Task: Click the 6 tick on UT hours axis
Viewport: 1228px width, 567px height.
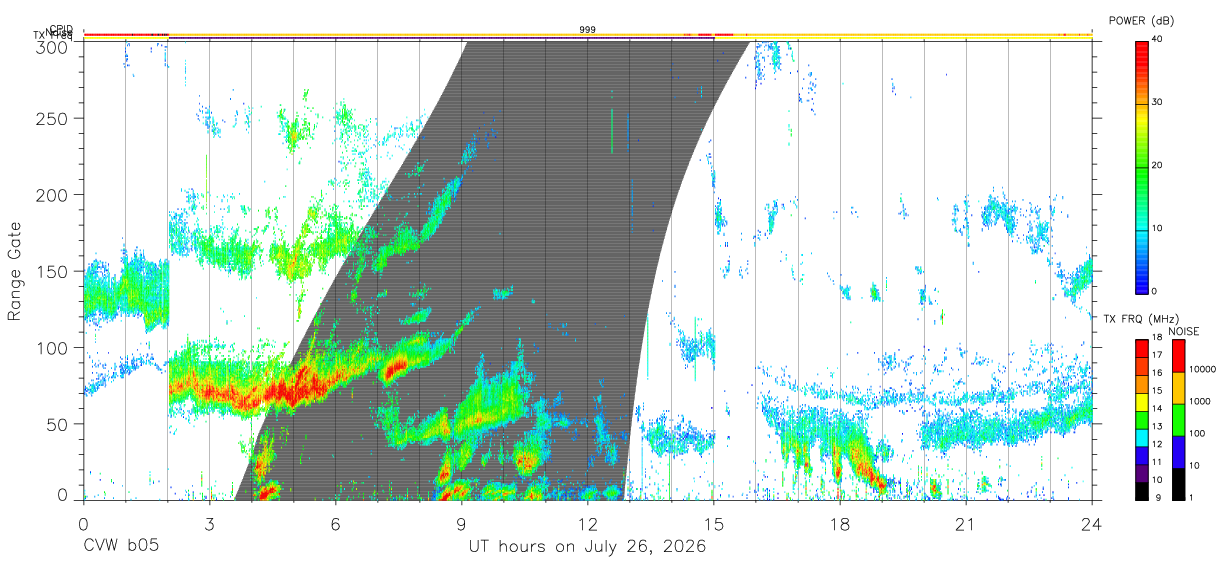Action: [335, 524]
